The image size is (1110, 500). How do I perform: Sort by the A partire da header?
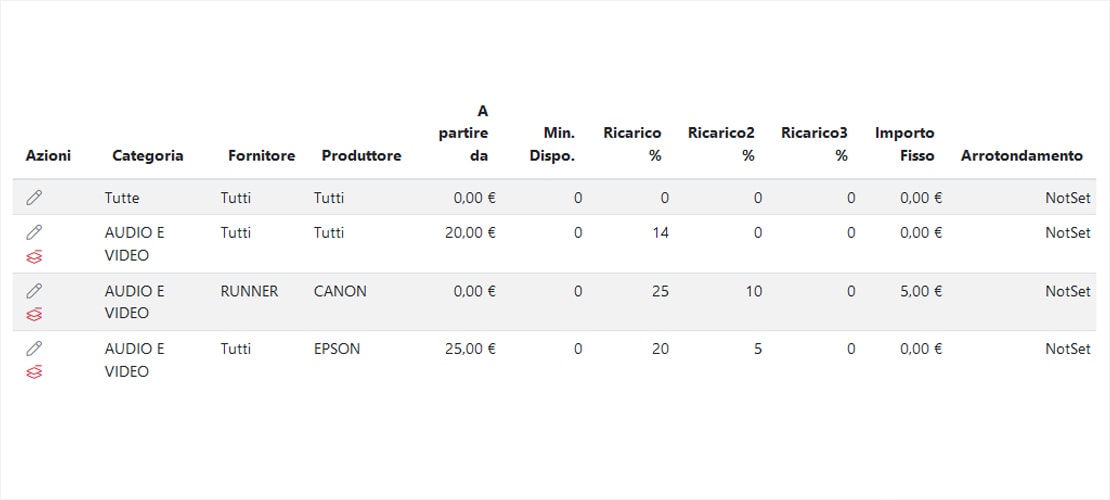point(464,133)
